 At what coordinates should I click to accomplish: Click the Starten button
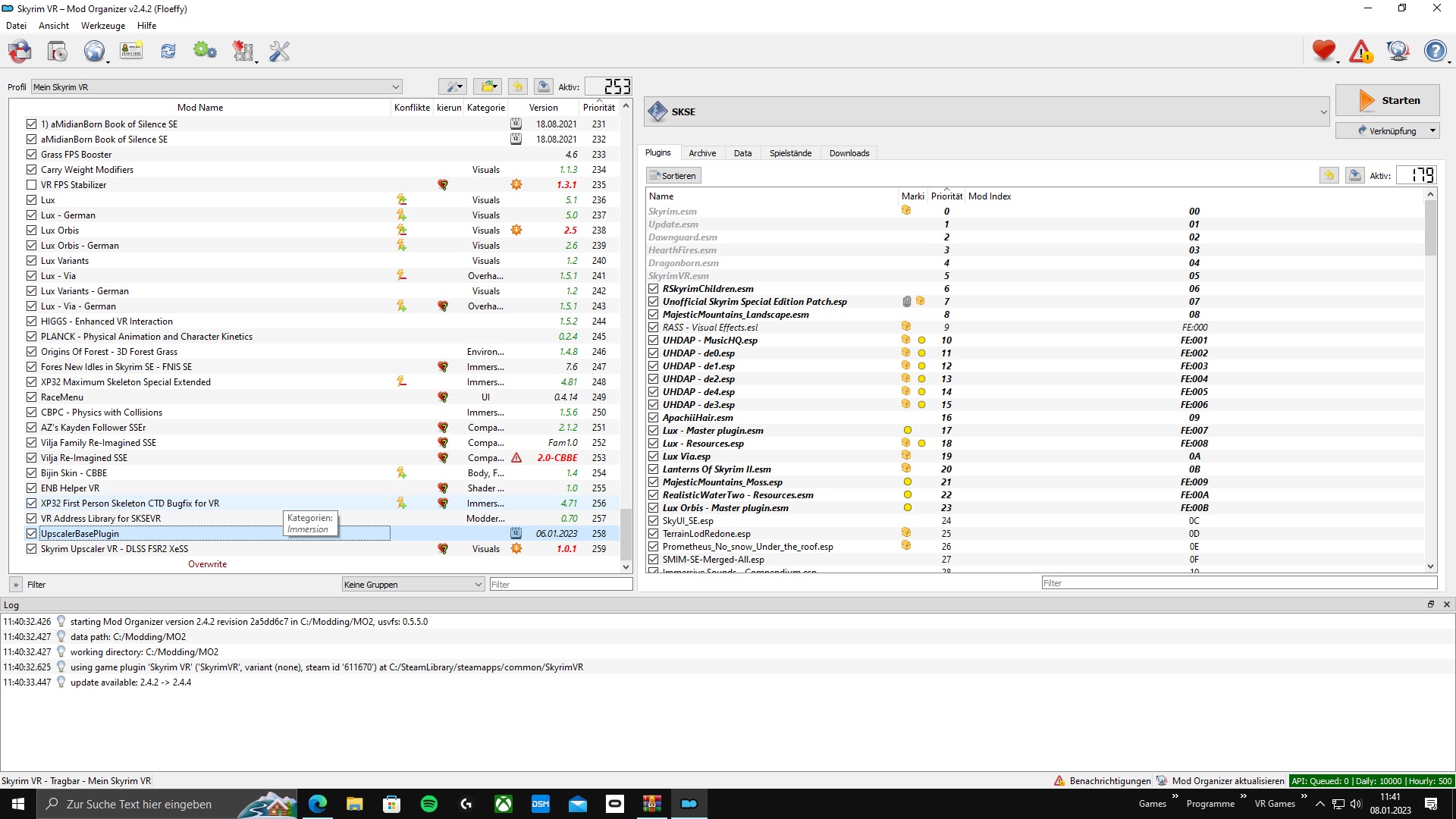(1387, 100)
